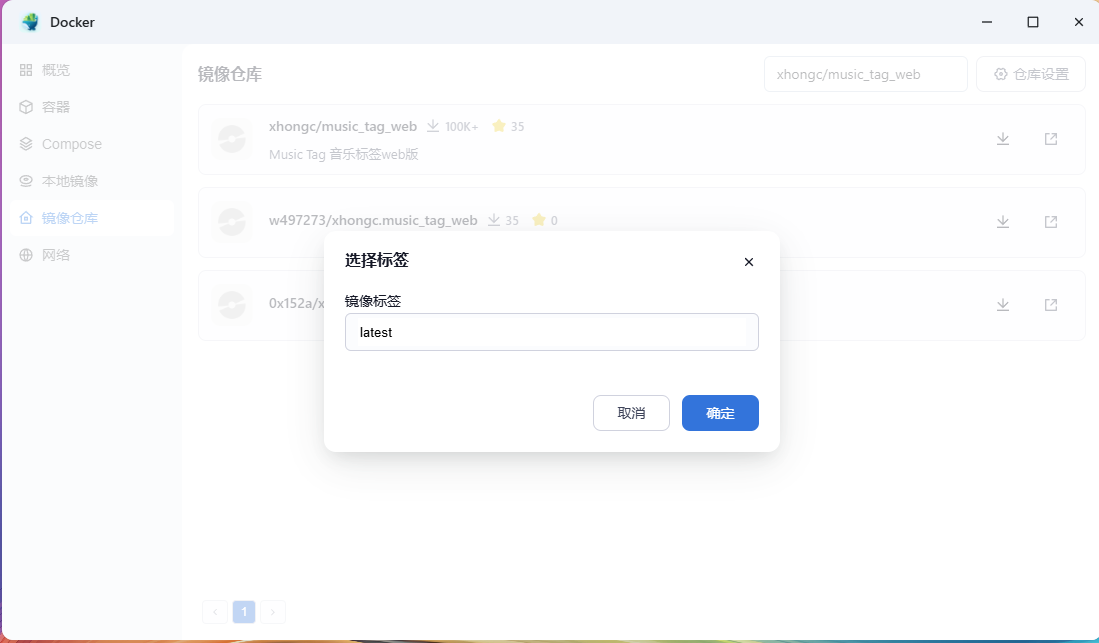The width and height of the screenshot is (1099, 643).
Task: Edit the 镜像标签 tag field
Action: point(552,332)
